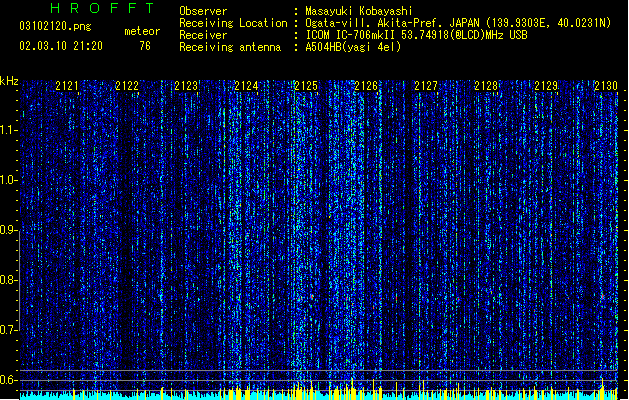Click the 2122 time marker
The height and width of the screenshot is (400, 629).
point(127,86)
